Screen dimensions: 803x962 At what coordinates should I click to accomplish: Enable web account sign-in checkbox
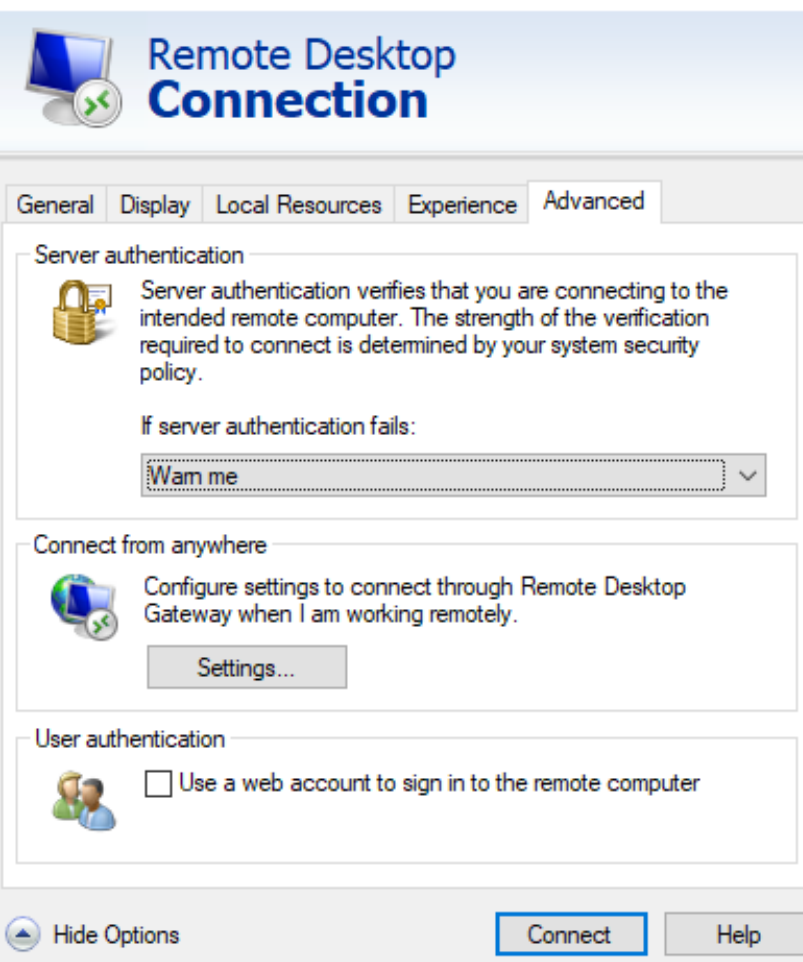(x=159, y=784)
